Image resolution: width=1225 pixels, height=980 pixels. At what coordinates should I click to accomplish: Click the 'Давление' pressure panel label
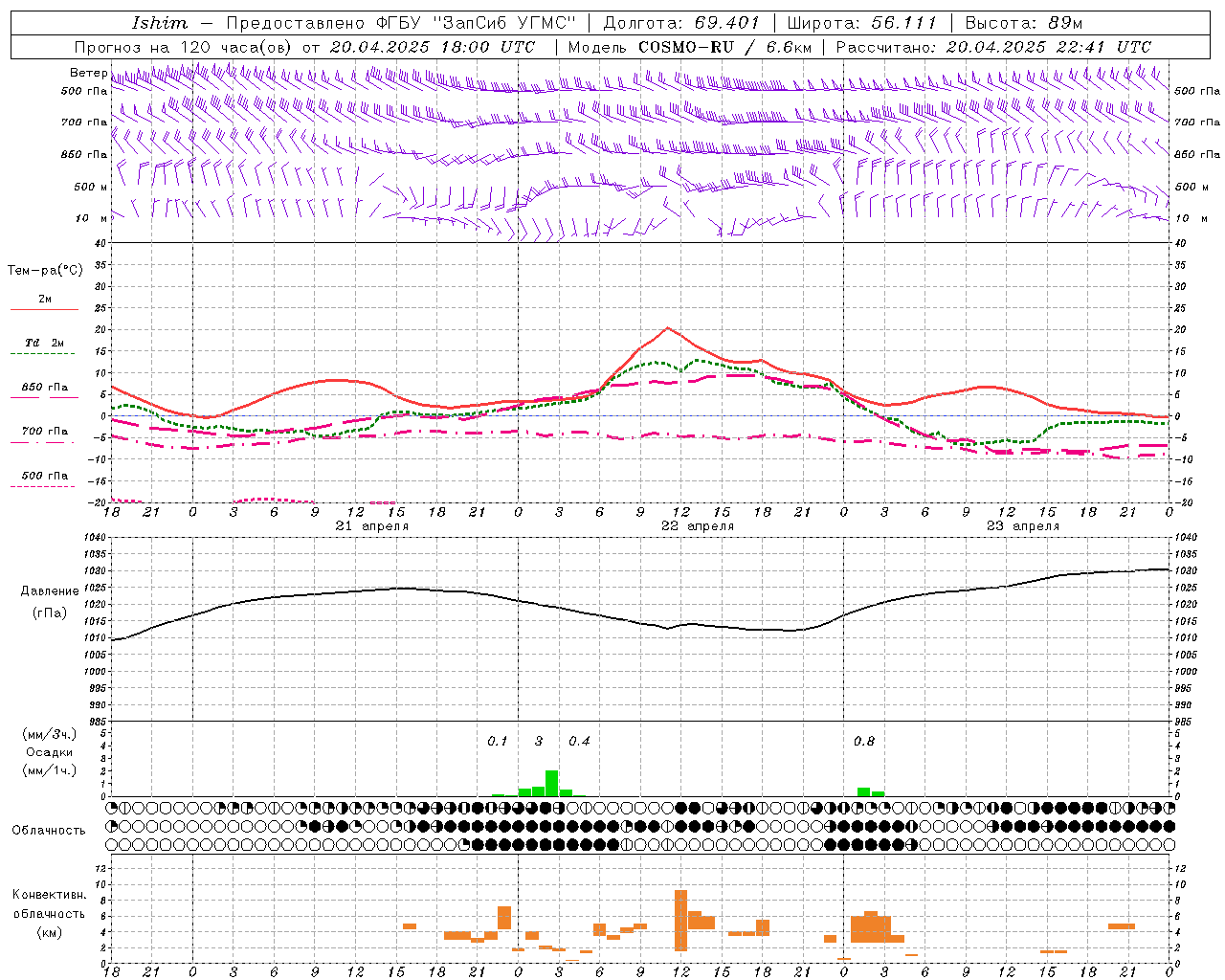coord(50,591)
